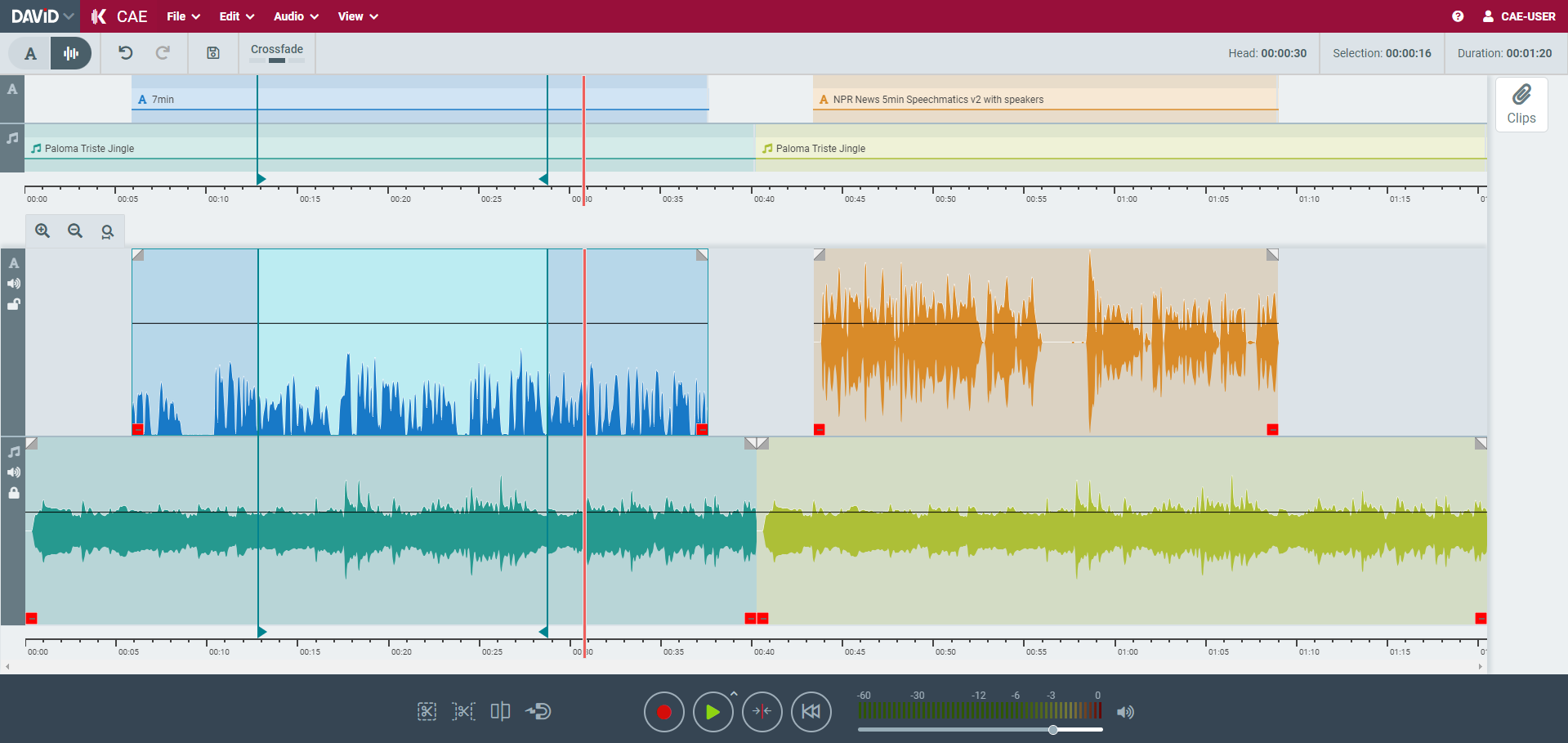Image resolution: width=1568 pixels, height=743 pixels.
Task: Expand the play options caret above Play
Action: point(734,693)
